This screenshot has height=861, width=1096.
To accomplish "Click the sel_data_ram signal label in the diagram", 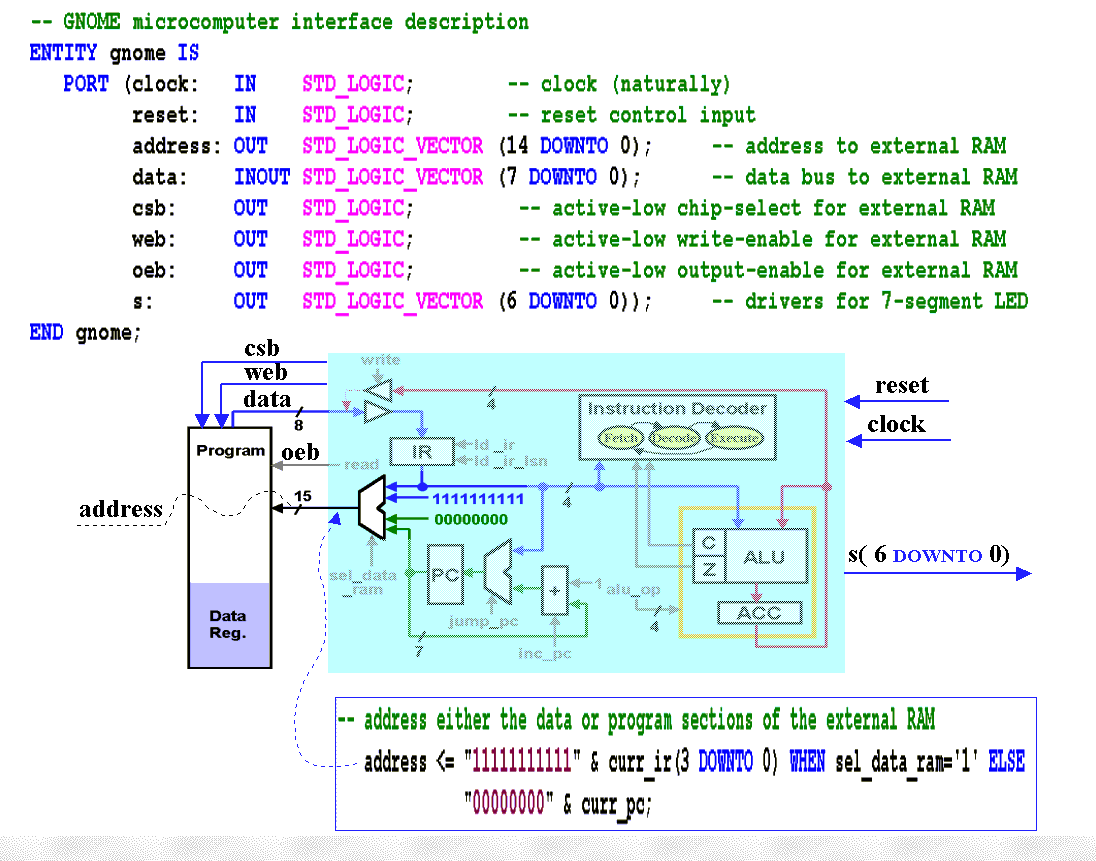I will click(363, 582).
